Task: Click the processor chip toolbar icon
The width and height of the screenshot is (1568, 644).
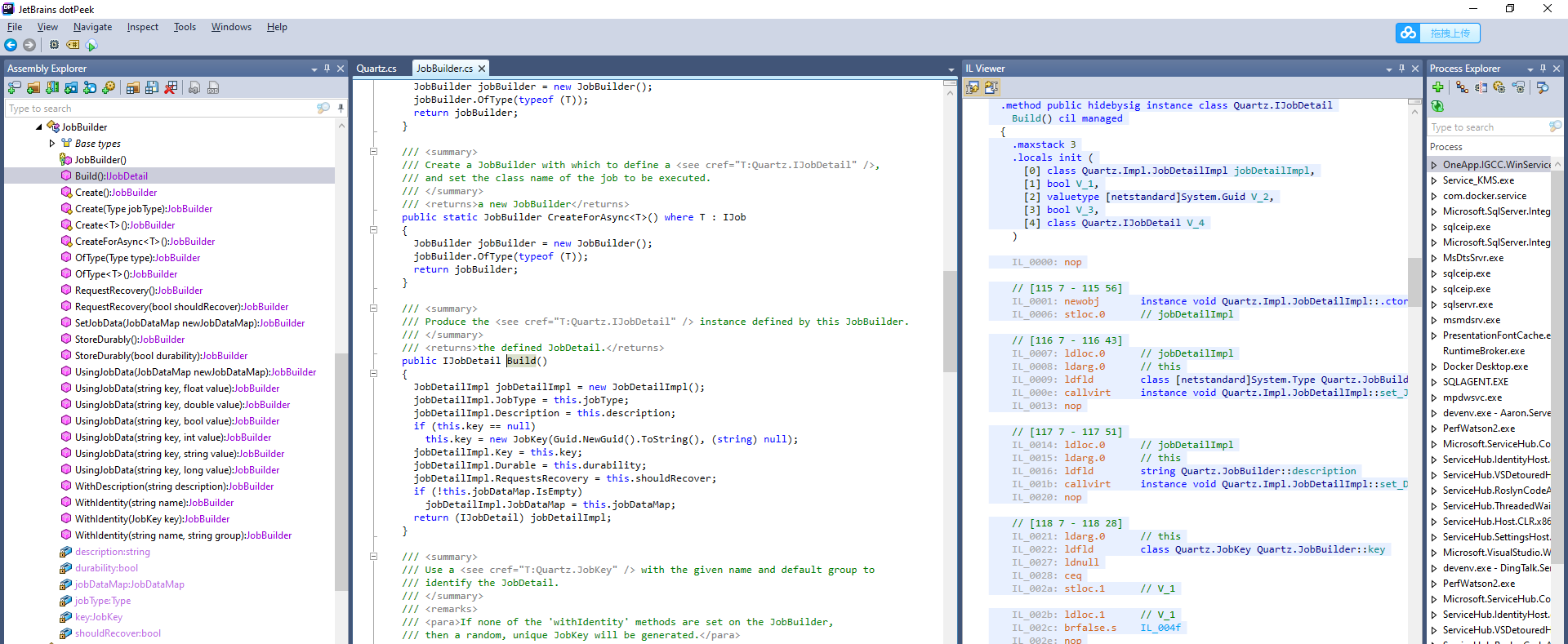Action: pyautogui.click(x=54, y=45)
